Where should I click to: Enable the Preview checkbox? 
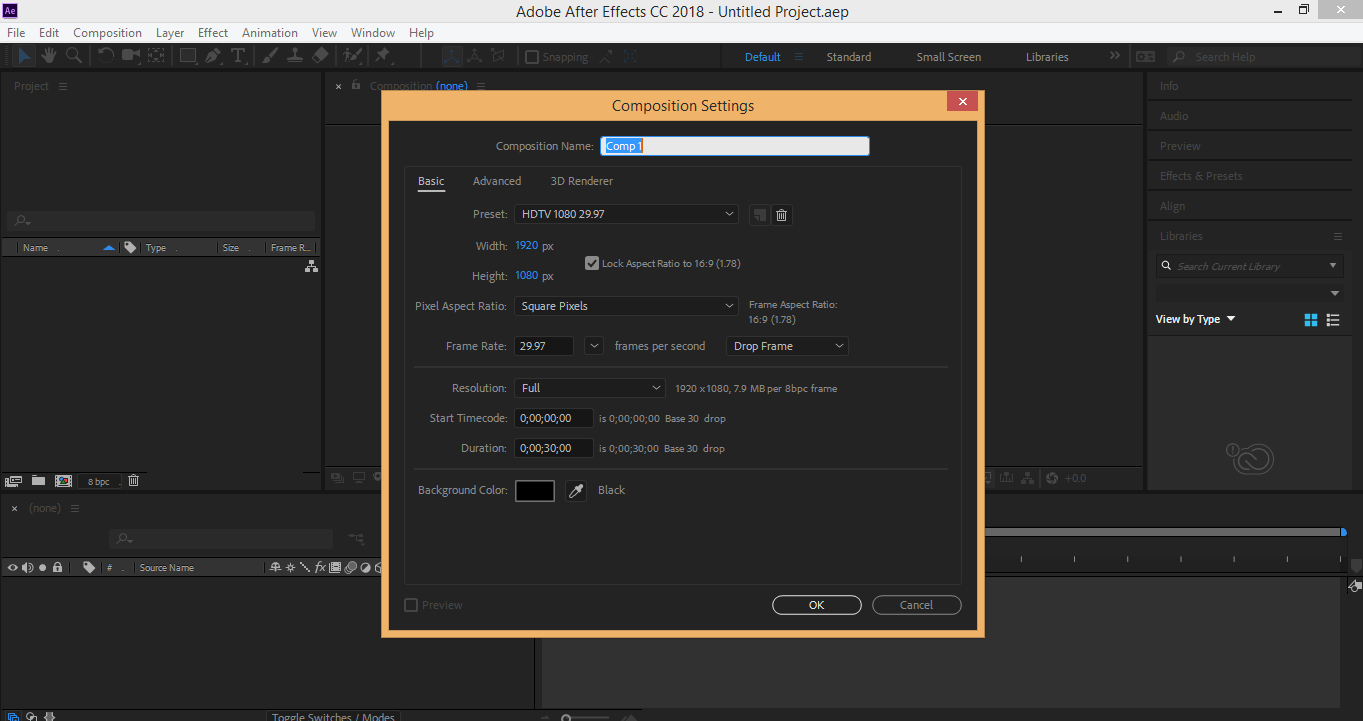tap(411, 605)
